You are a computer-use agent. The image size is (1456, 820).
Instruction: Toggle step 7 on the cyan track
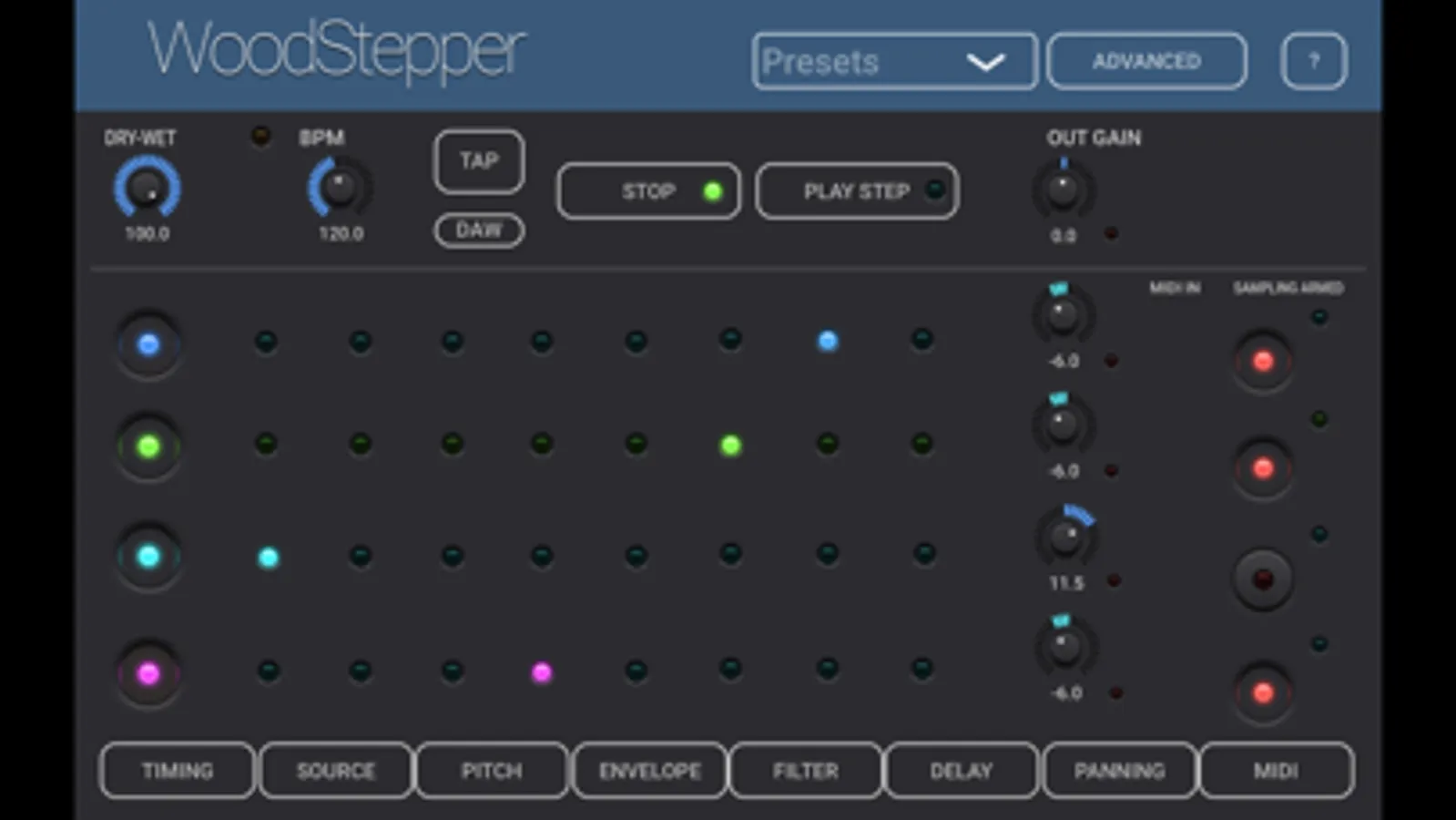coord(828,553)
